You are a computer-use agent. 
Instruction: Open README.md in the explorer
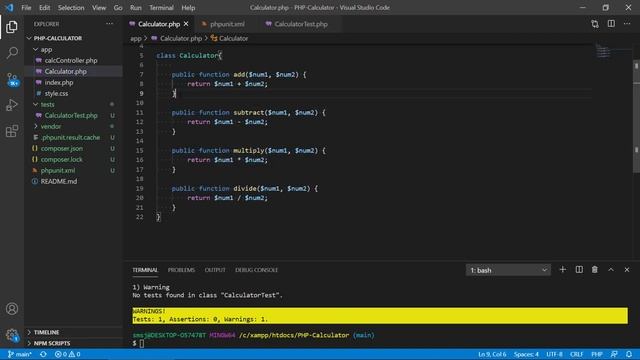pyautogui.click(x=59, y=182)
